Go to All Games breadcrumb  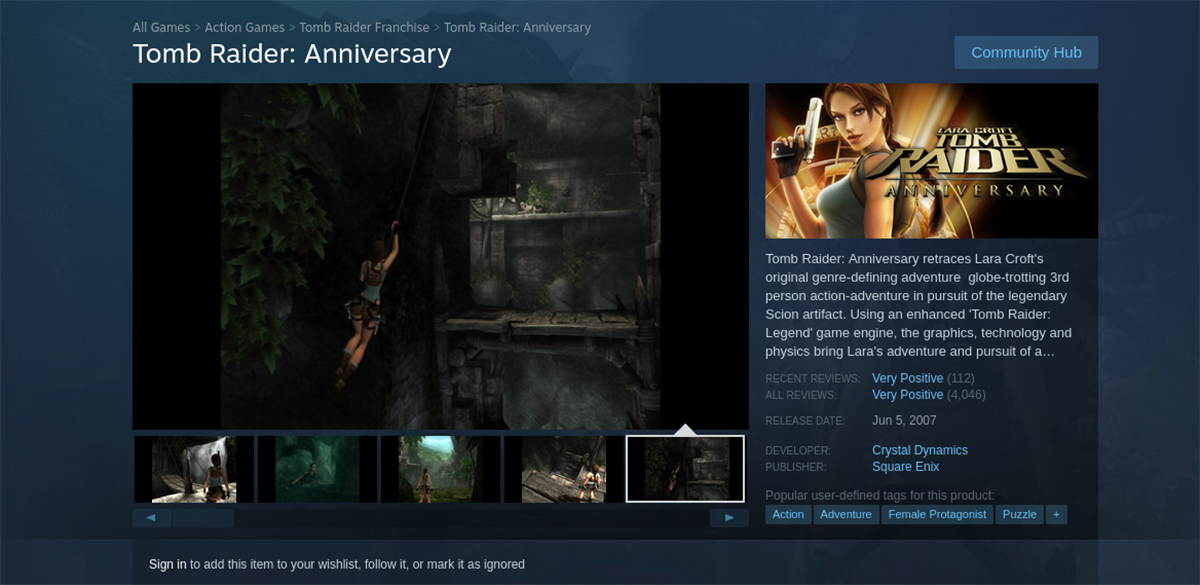pyautogui.click(x=161, y=27)
